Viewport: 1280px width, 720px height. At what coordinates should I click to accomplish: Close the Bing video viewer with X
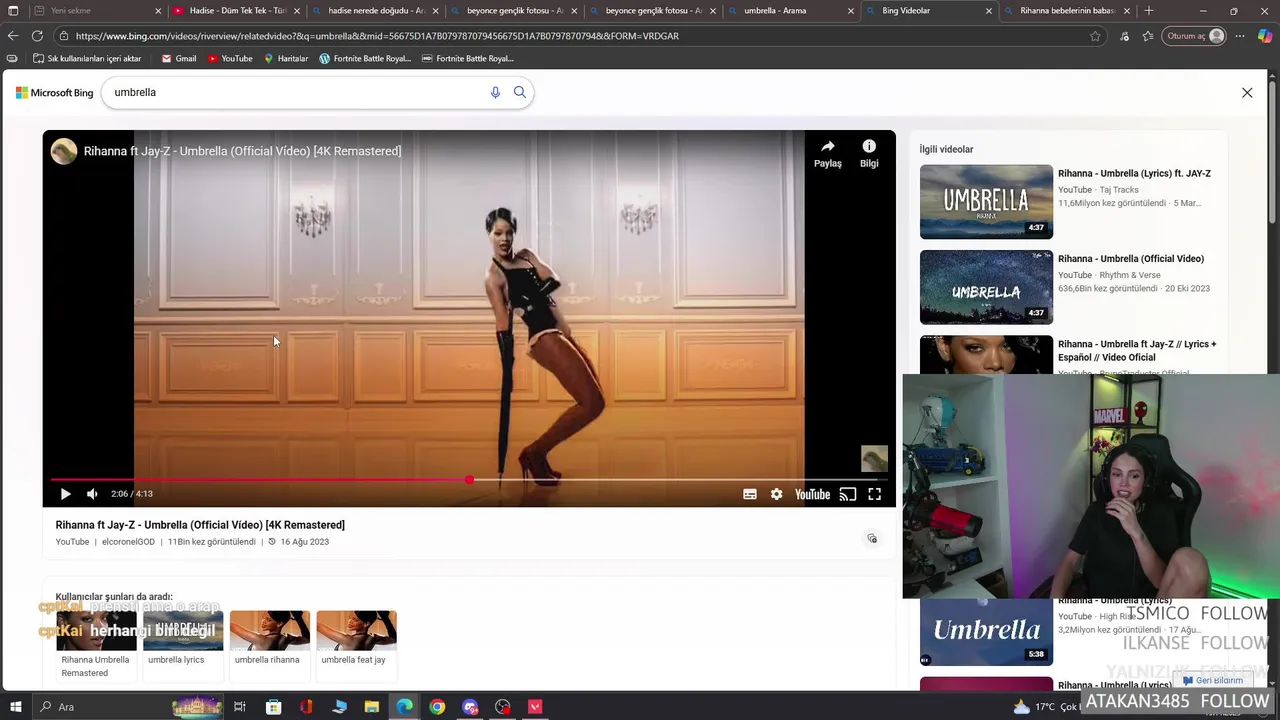[x=1247, y=93]
